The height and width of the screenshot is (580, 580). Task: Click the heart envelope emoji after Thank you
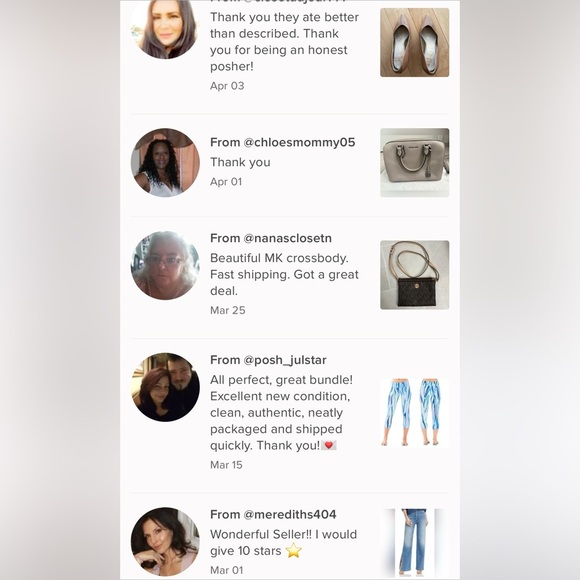coord(328,445)
